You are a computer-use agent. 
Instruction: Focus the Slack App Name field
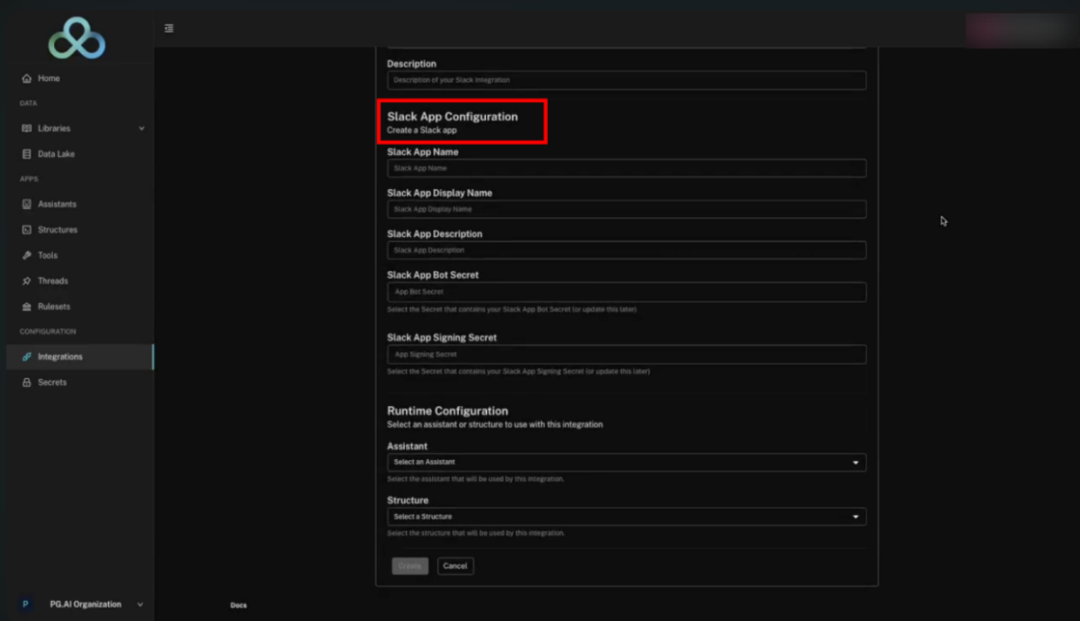(x=626, y=168)
